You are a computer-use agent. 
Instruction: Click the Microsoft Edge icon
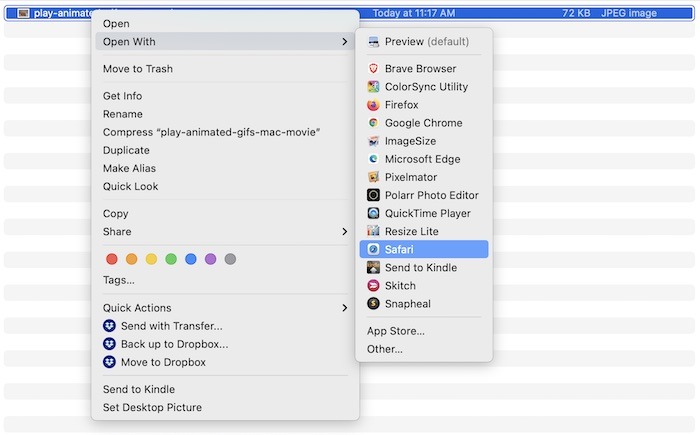[373, 159]
